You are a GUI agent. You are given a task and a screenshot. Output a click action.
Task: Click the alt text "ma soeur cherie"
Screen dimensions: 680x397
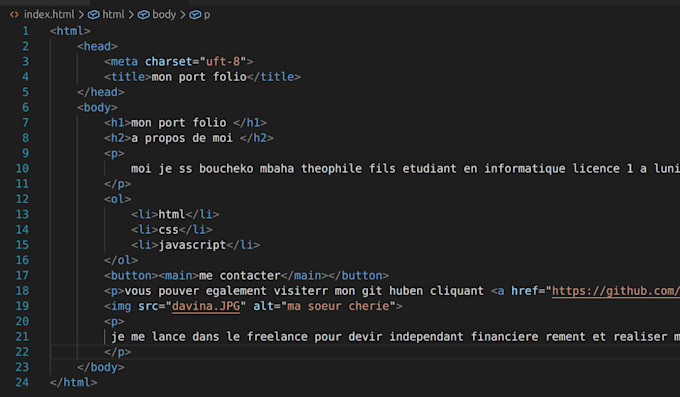coord(337,306)
